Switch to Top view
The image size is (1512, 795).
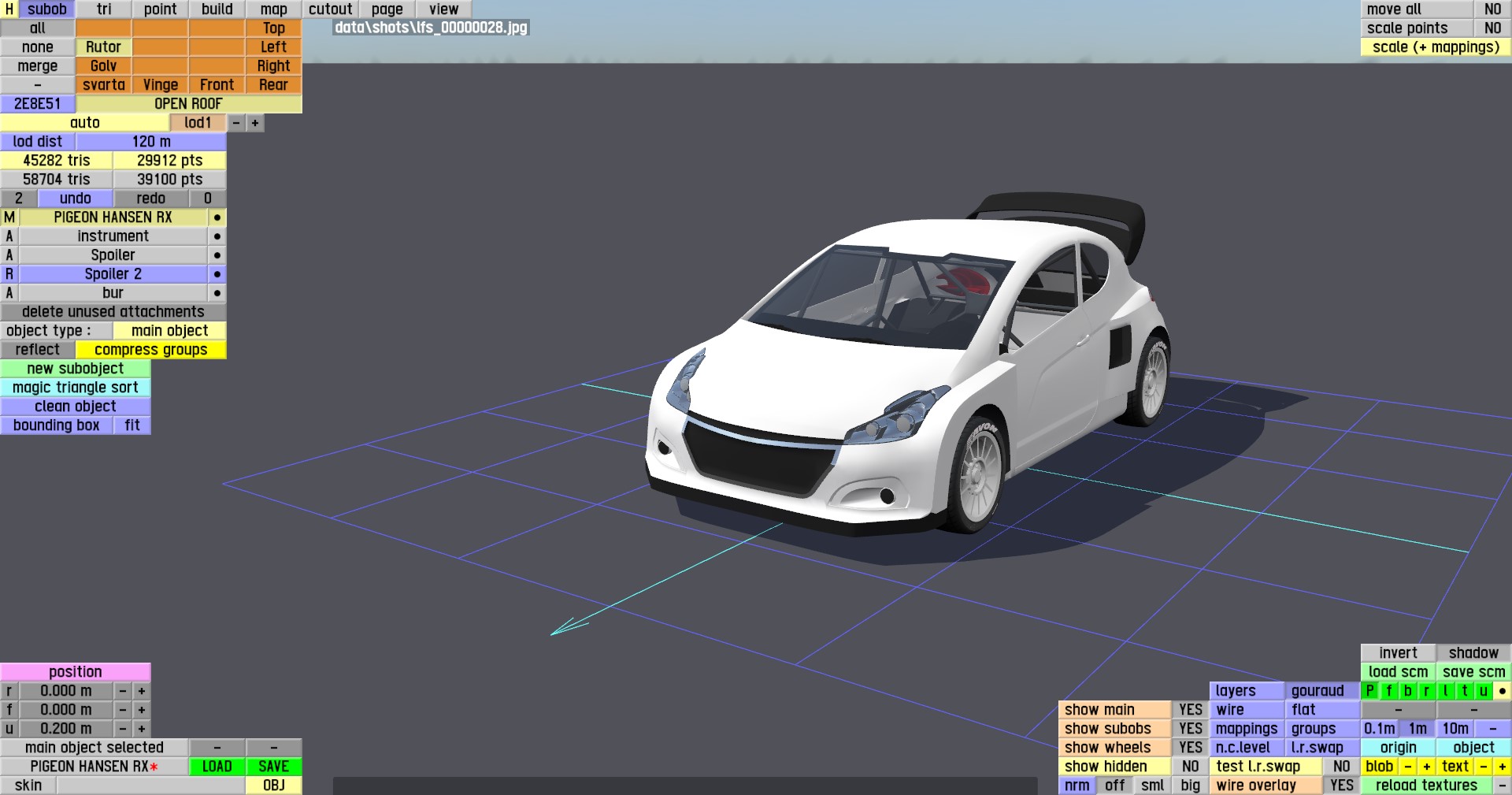pos(274,28)
